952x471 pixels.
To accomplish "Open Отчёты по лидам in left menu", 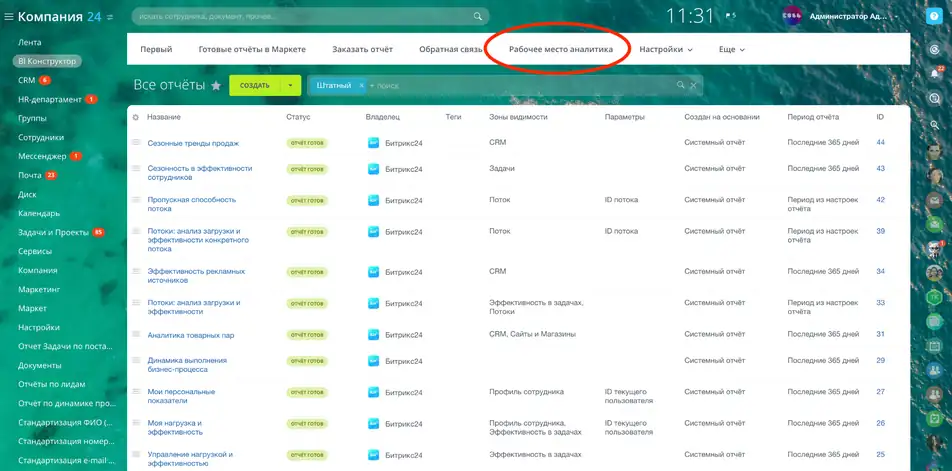I will 52,384.
